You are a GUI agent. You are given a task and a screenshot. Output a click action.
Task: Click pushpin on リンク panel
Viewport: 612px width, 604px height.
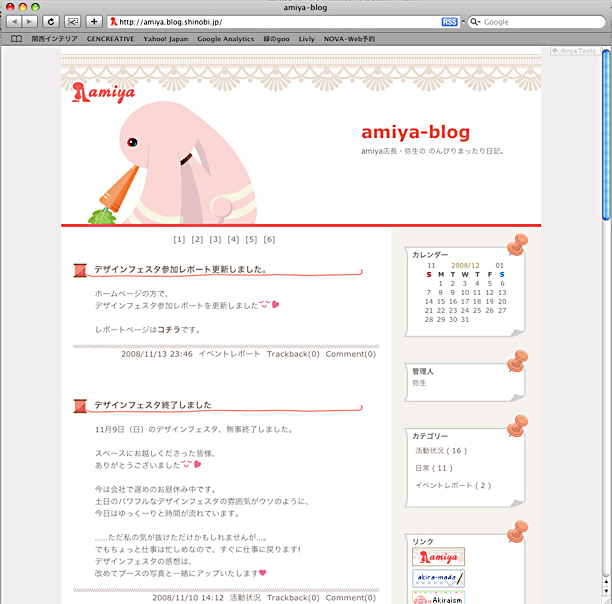coord(518,532)
